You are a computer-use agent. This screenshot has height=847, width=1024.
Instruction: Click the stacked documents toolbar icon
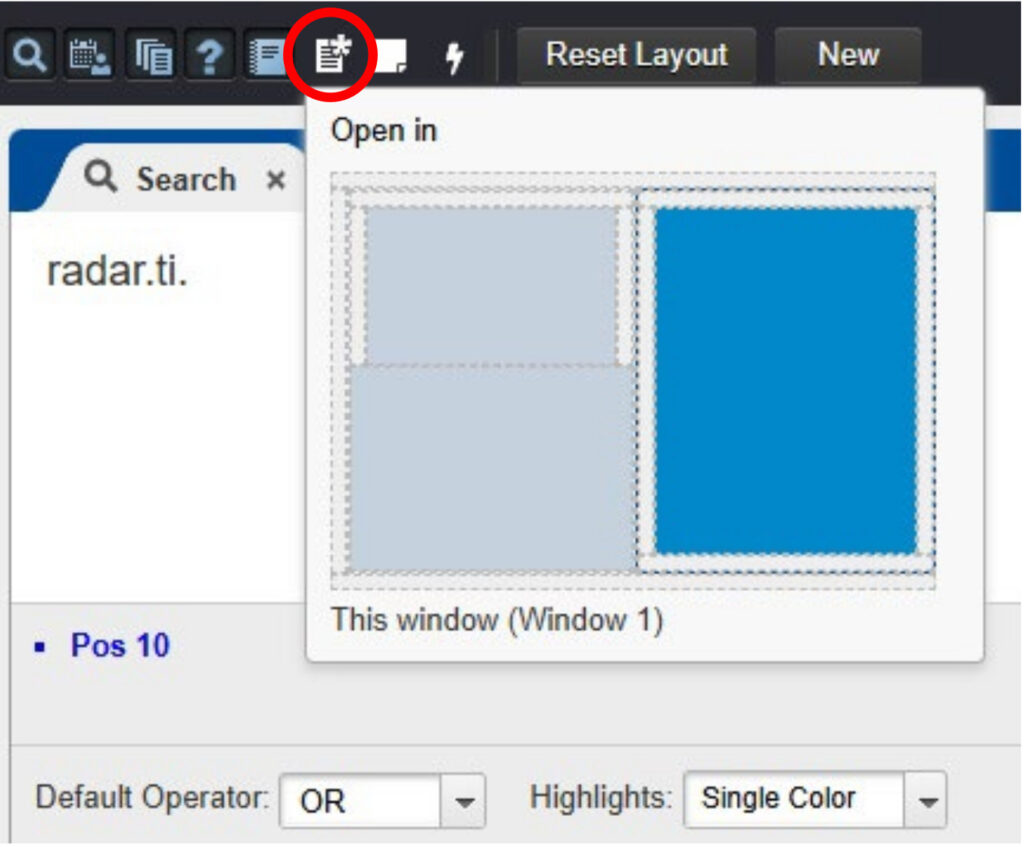coord(149,56)
